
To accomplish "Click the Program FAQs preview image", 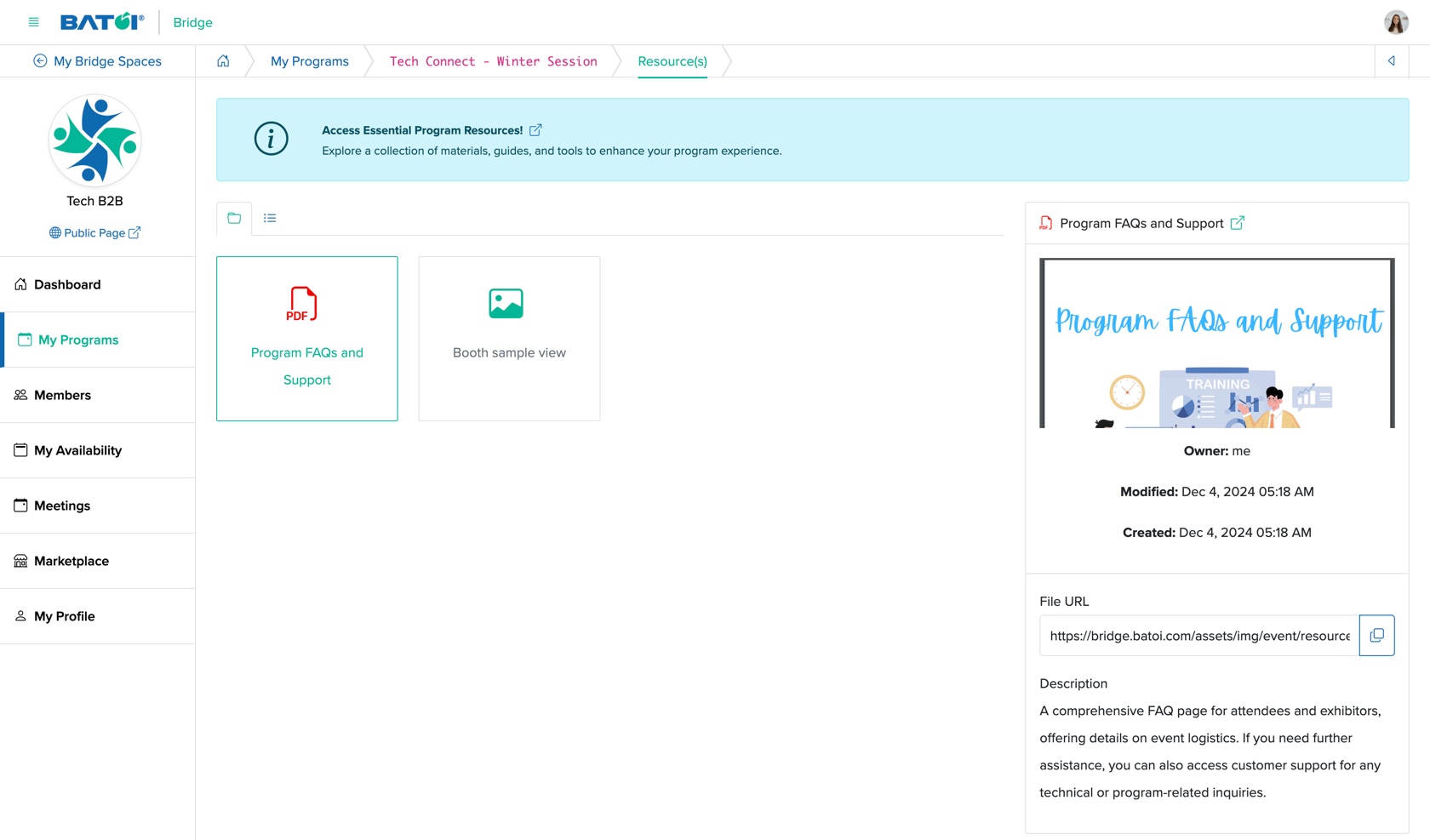I will pos(1217,343).
